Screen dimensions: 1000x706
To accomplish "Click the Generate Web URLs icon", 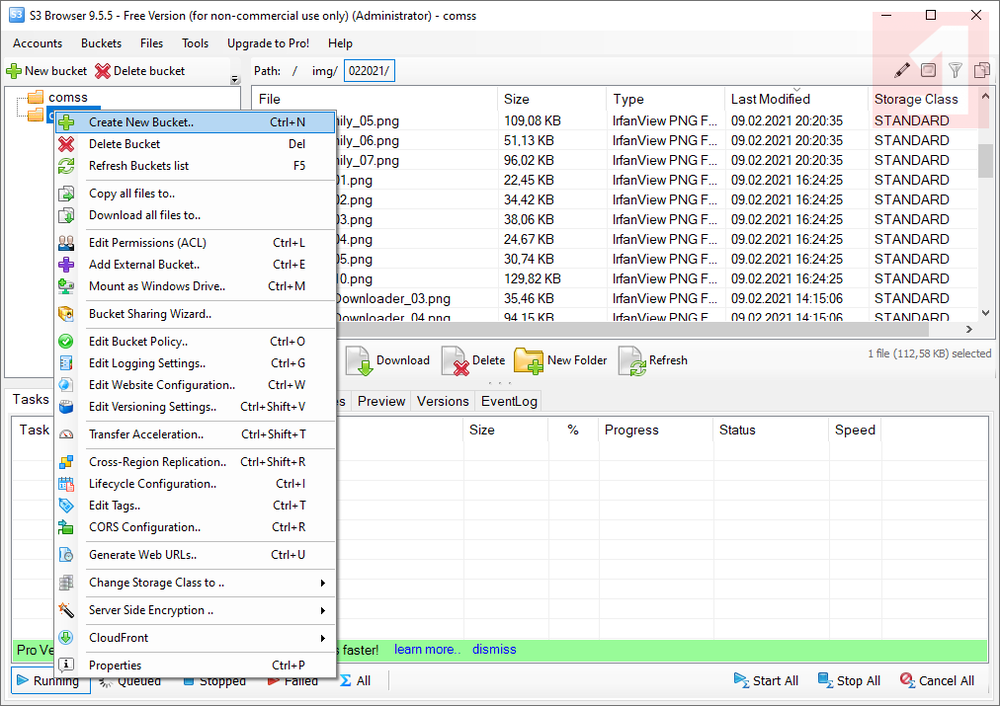I will click(66, 555).
